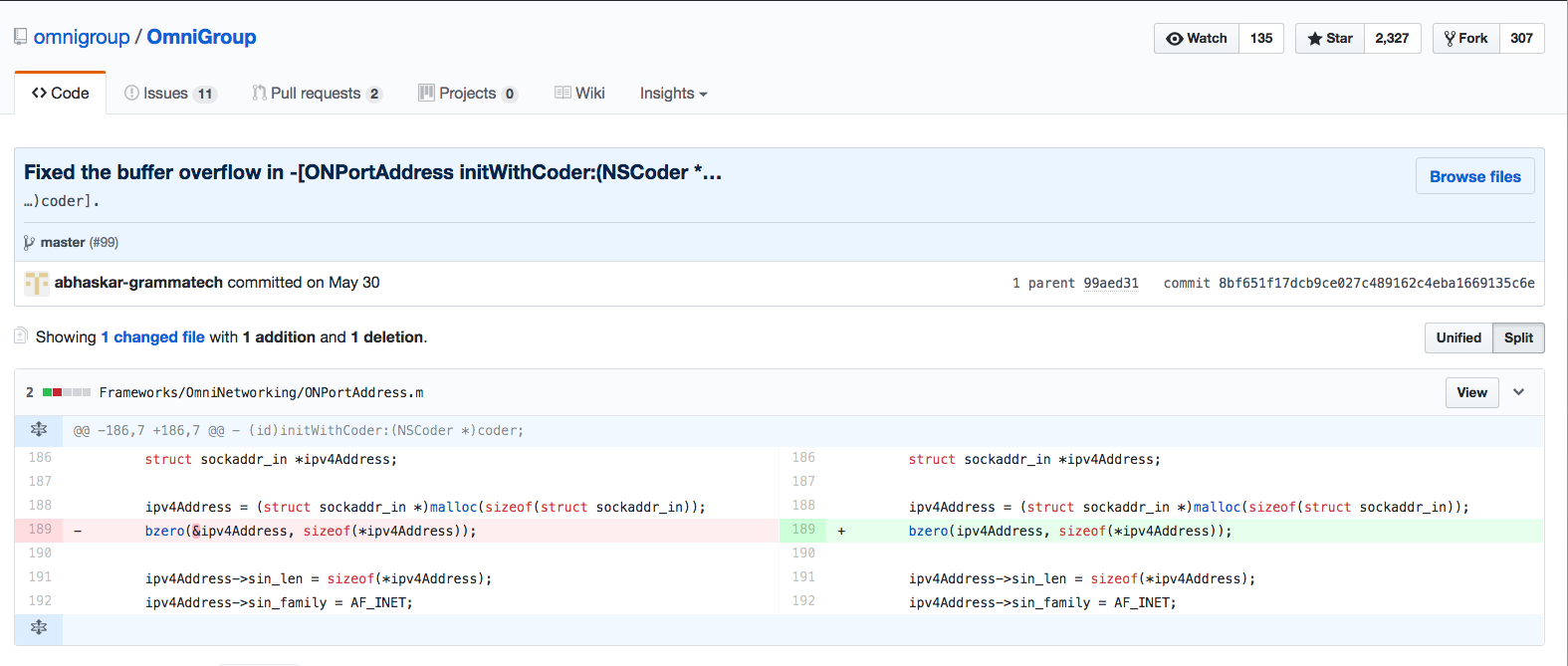This screenshot has width=1568, height=666.
Task: Open parent commit 99aed31
Action: pyautogui.click(x=1111, y=283)
